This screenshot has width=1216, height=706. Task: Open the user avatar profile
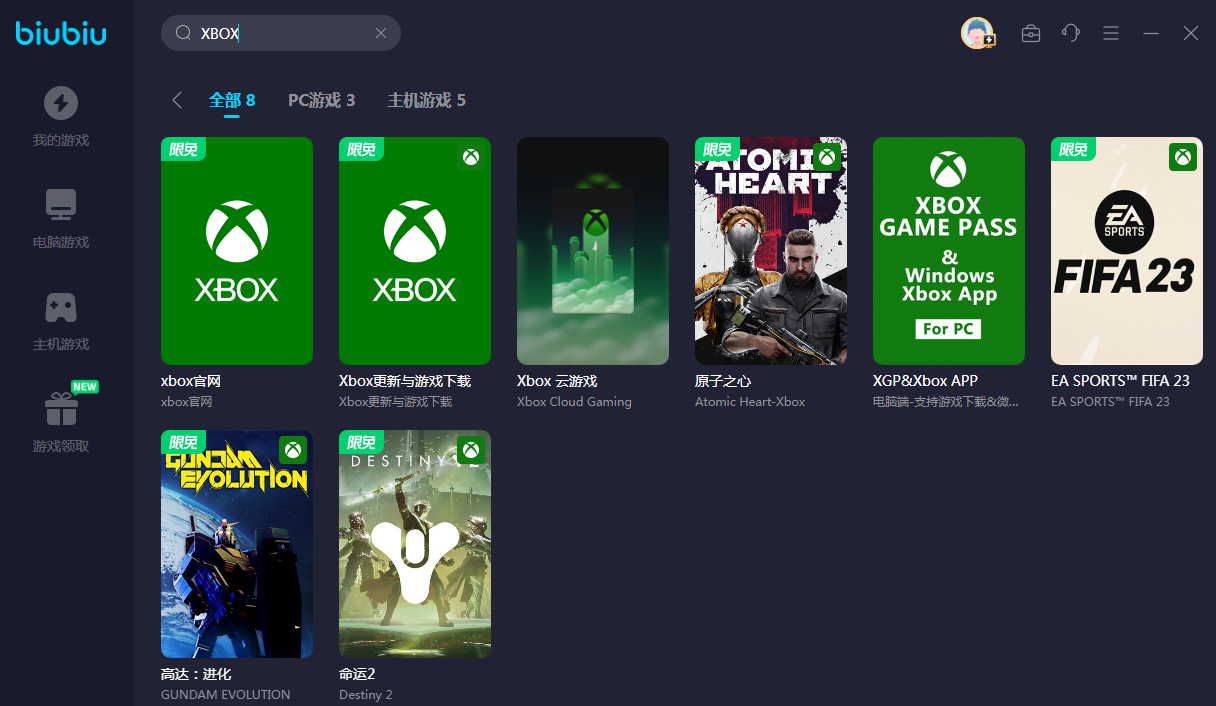(977, 33)
